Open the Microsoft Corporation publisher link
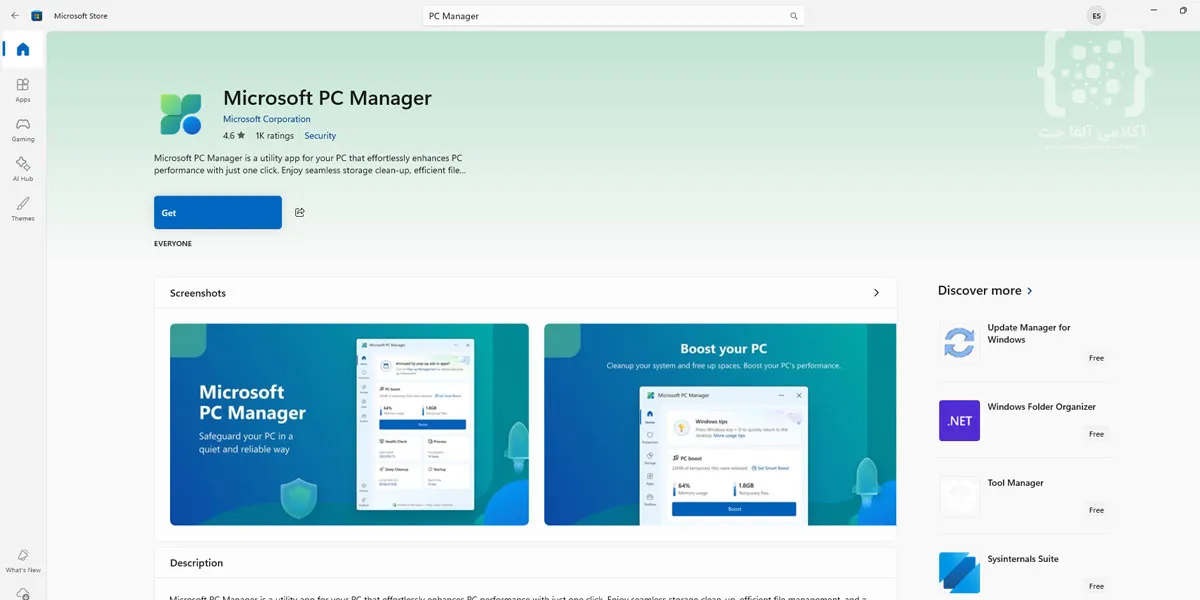 (x=267, y=119)
